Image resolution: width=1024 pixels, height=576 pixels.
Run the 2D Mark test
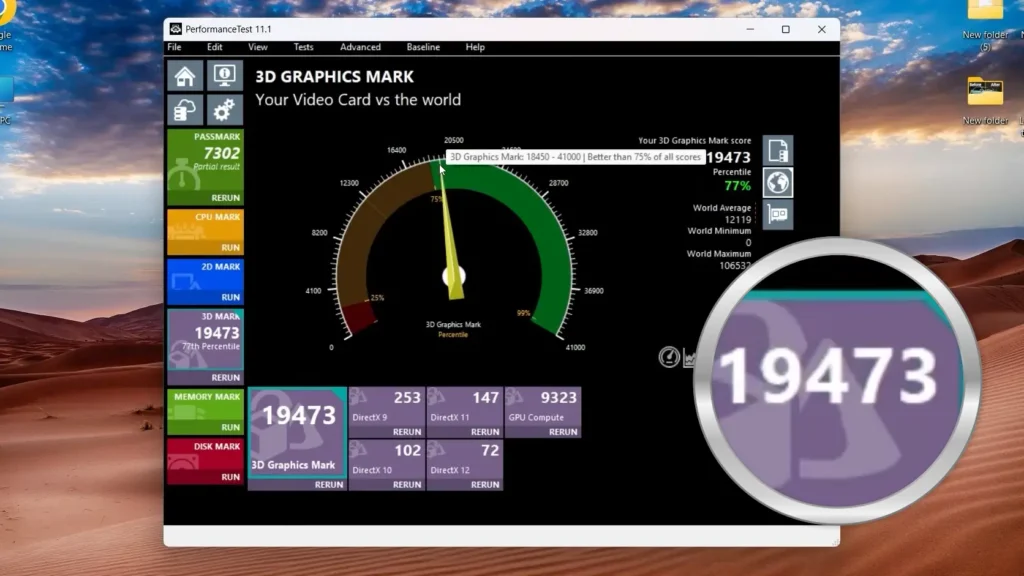(231, 297)
